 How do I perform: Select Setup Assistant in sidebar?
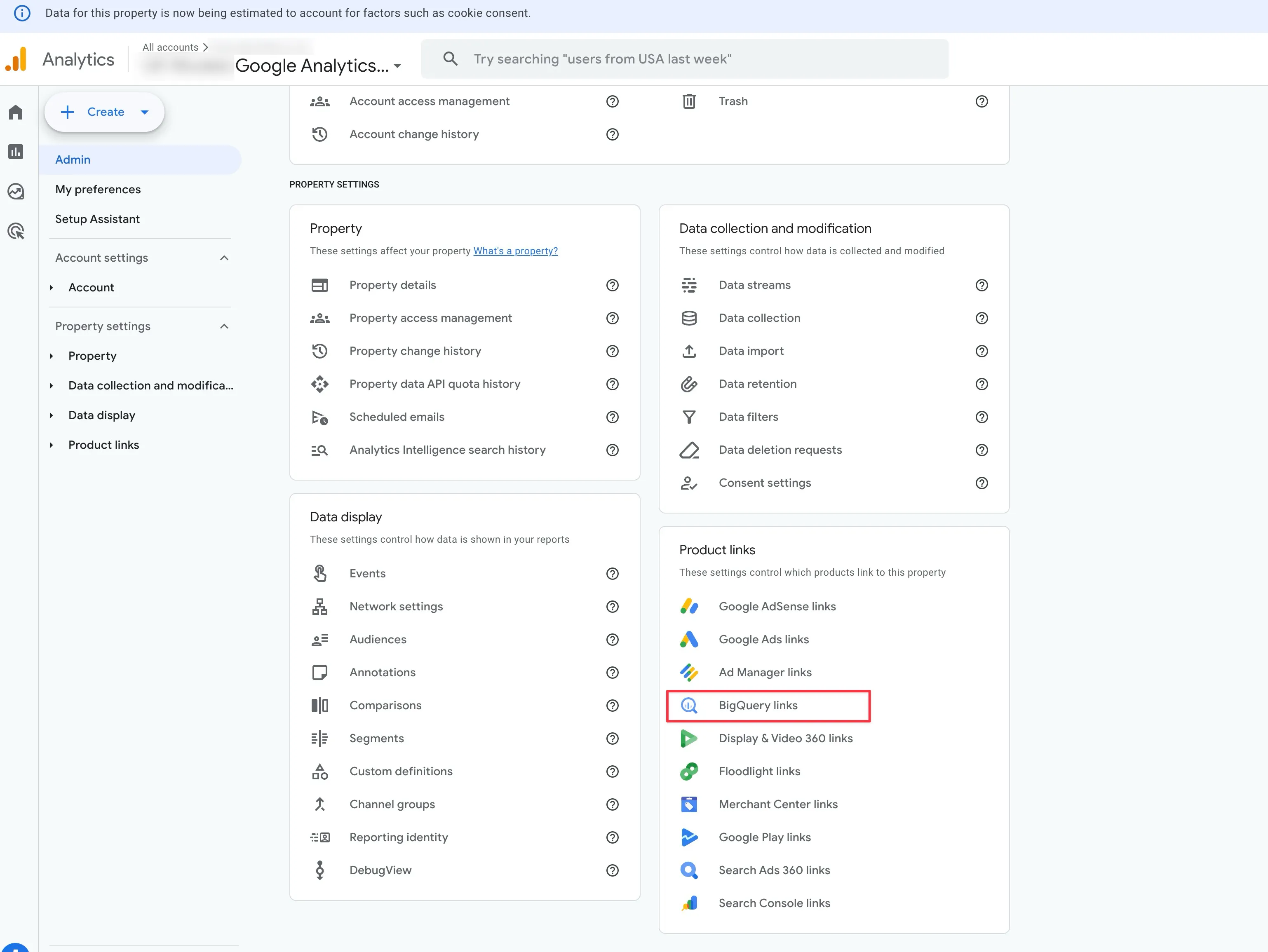pyautogui.click(x=97, y=219)
